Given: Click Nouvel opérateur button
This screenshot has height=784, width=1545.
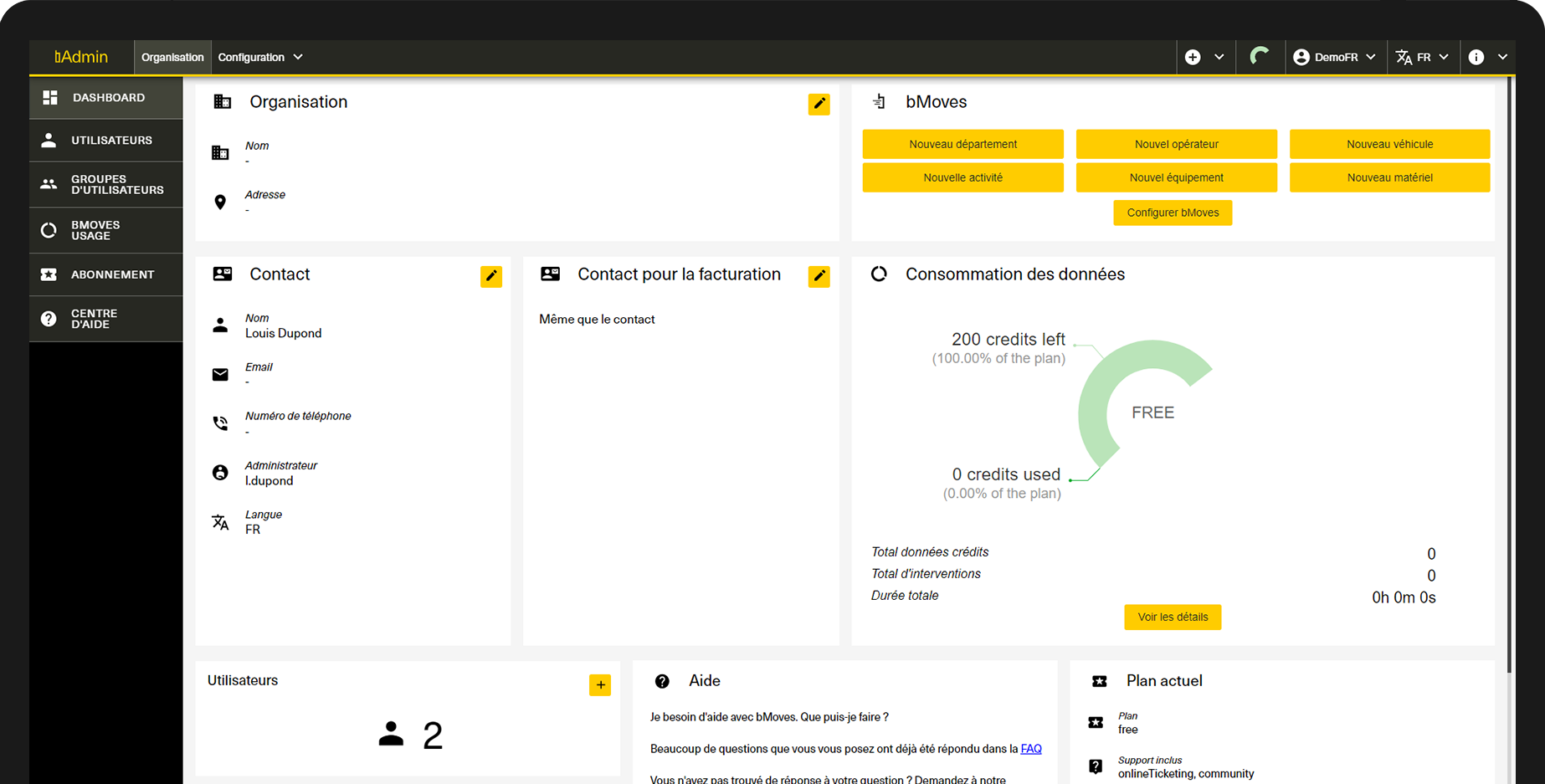Looking at the screenshot, I should [x=1176, y=144].
